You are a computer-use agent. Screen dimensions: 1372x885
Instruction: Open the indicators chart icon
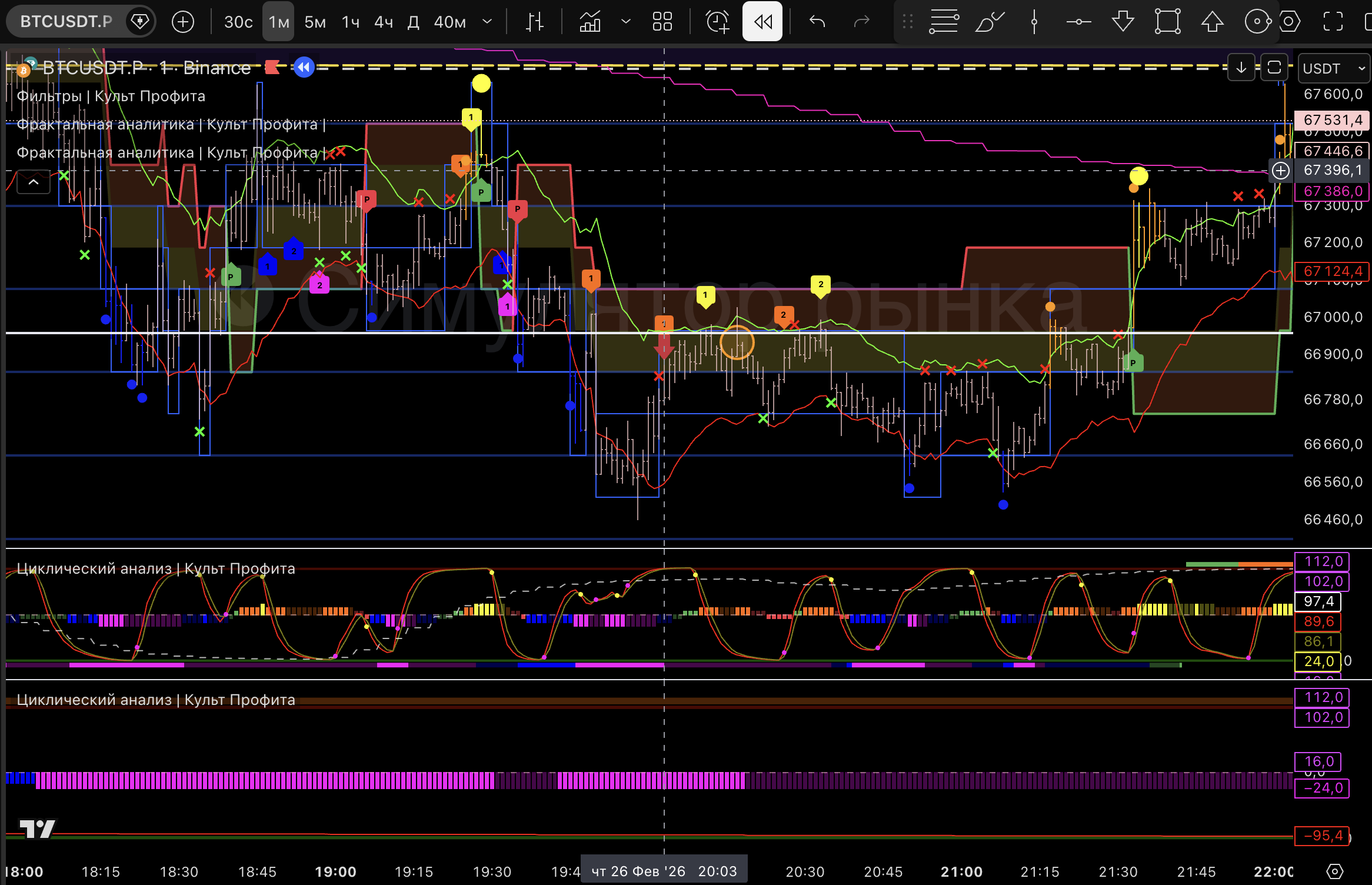[590, 22]
